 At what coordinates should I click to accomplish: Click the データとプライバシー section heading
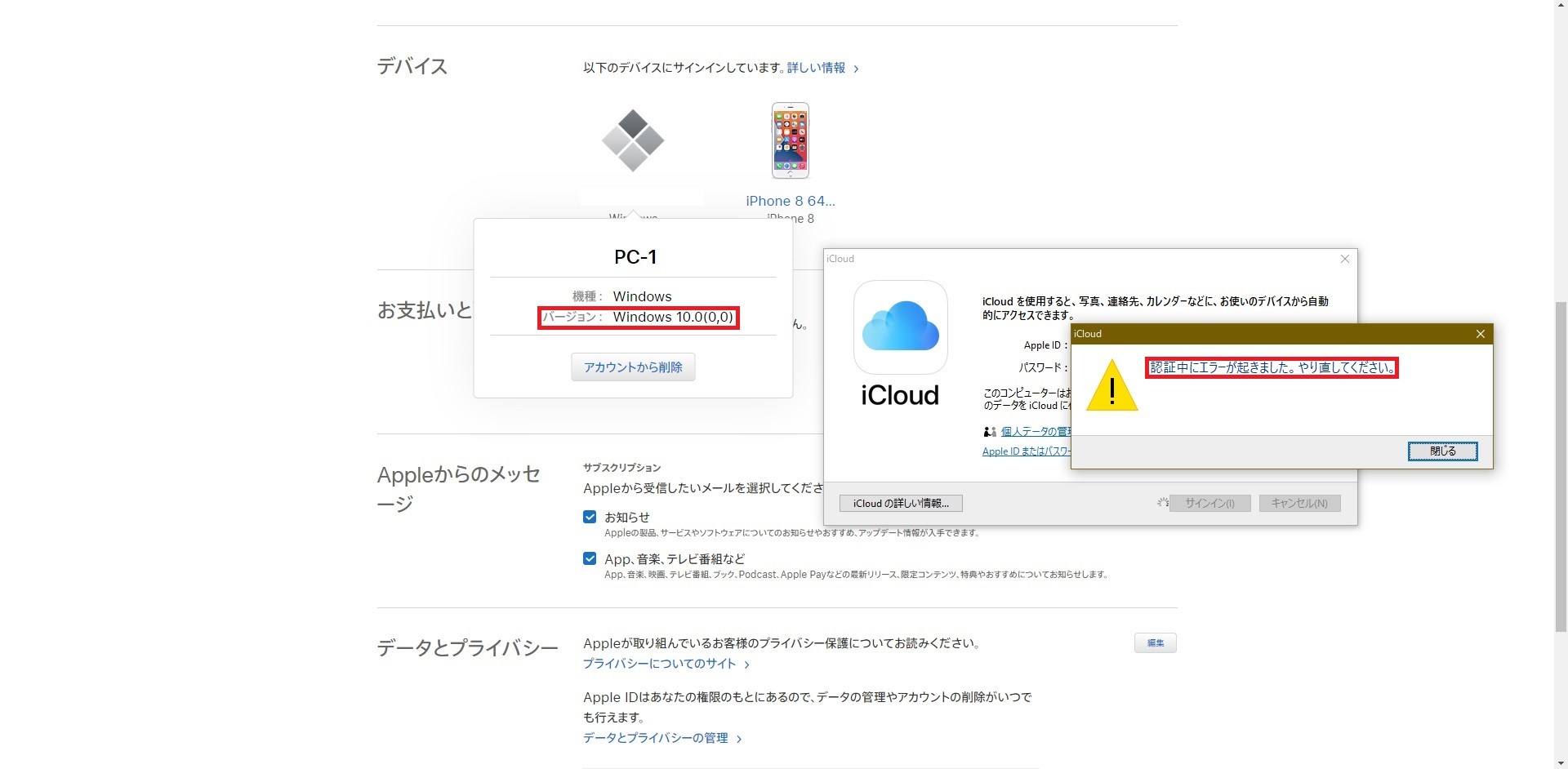coord(467,648)
